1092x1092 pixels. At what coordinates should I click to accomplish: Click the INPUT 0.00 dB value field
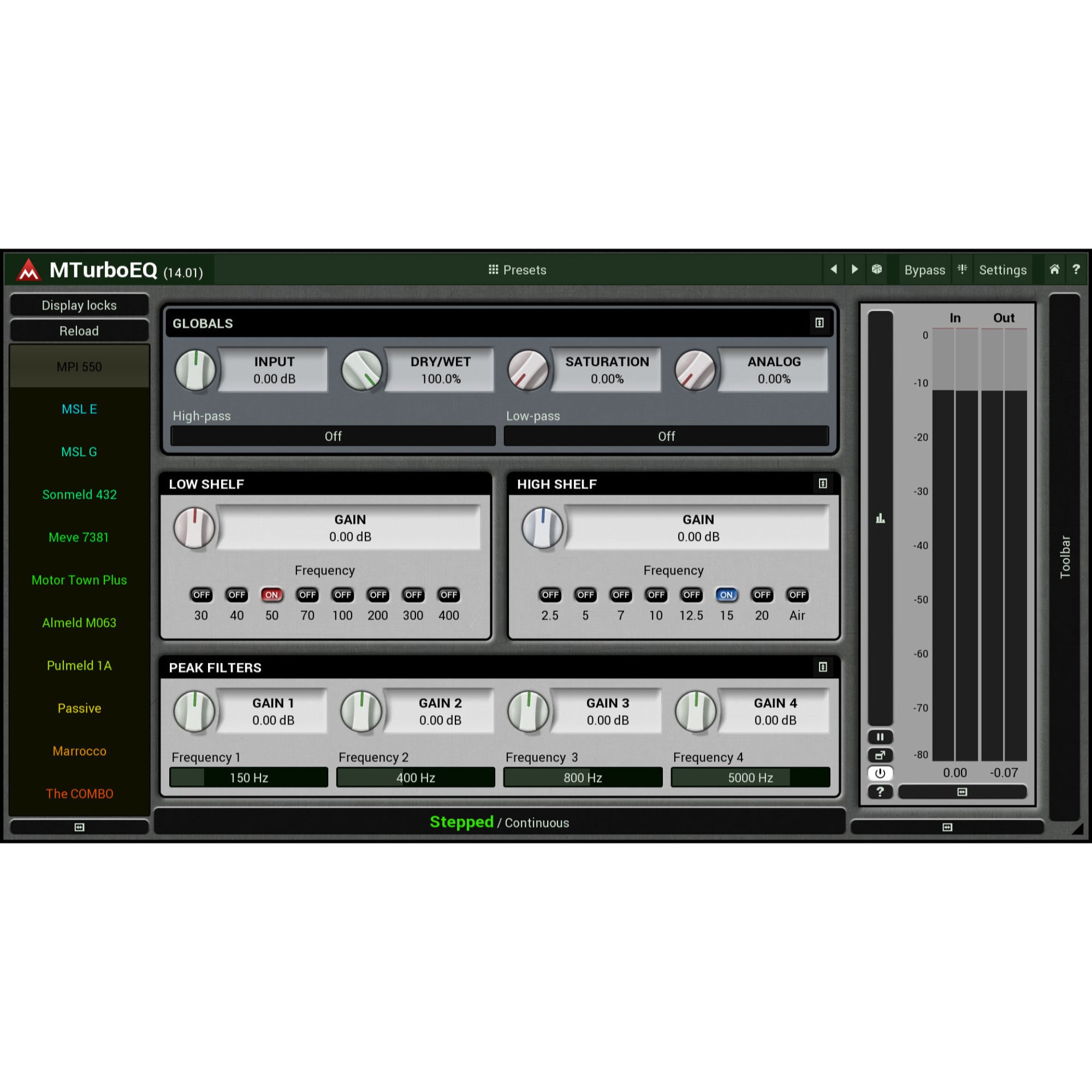(x=274, y=370)
